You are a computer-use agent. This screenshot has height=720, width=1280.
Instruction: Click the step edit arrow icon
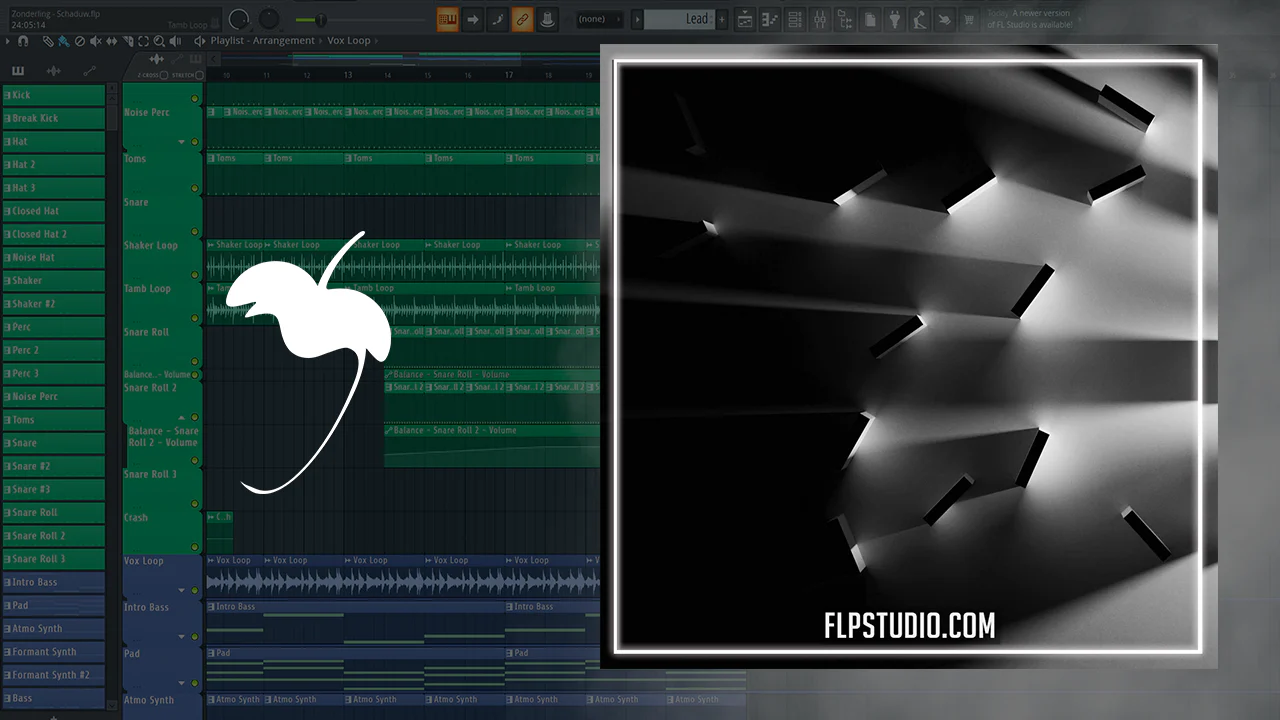click(x=472, y=19)
